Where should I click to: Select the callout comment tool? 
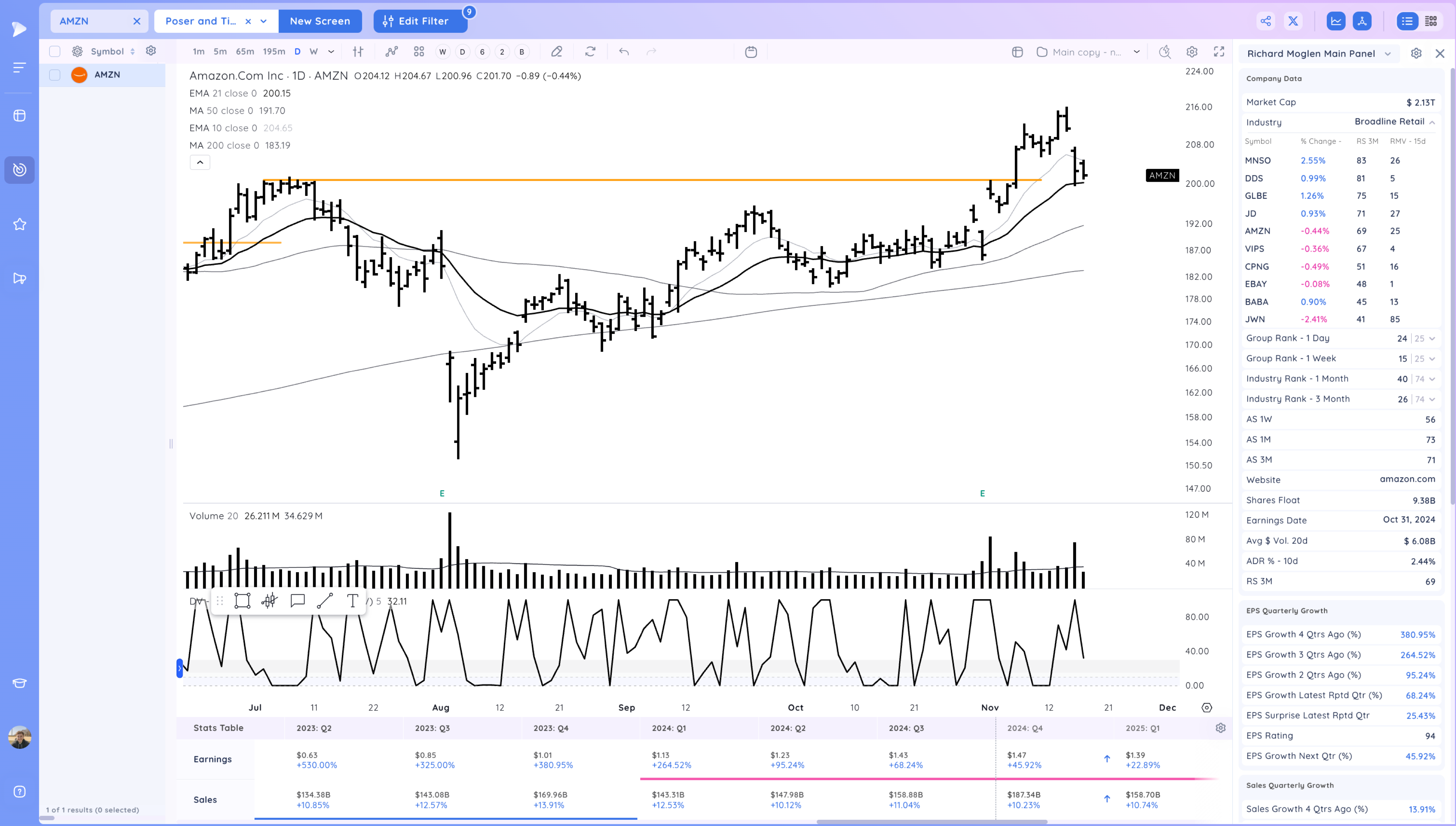click(298, 601)
